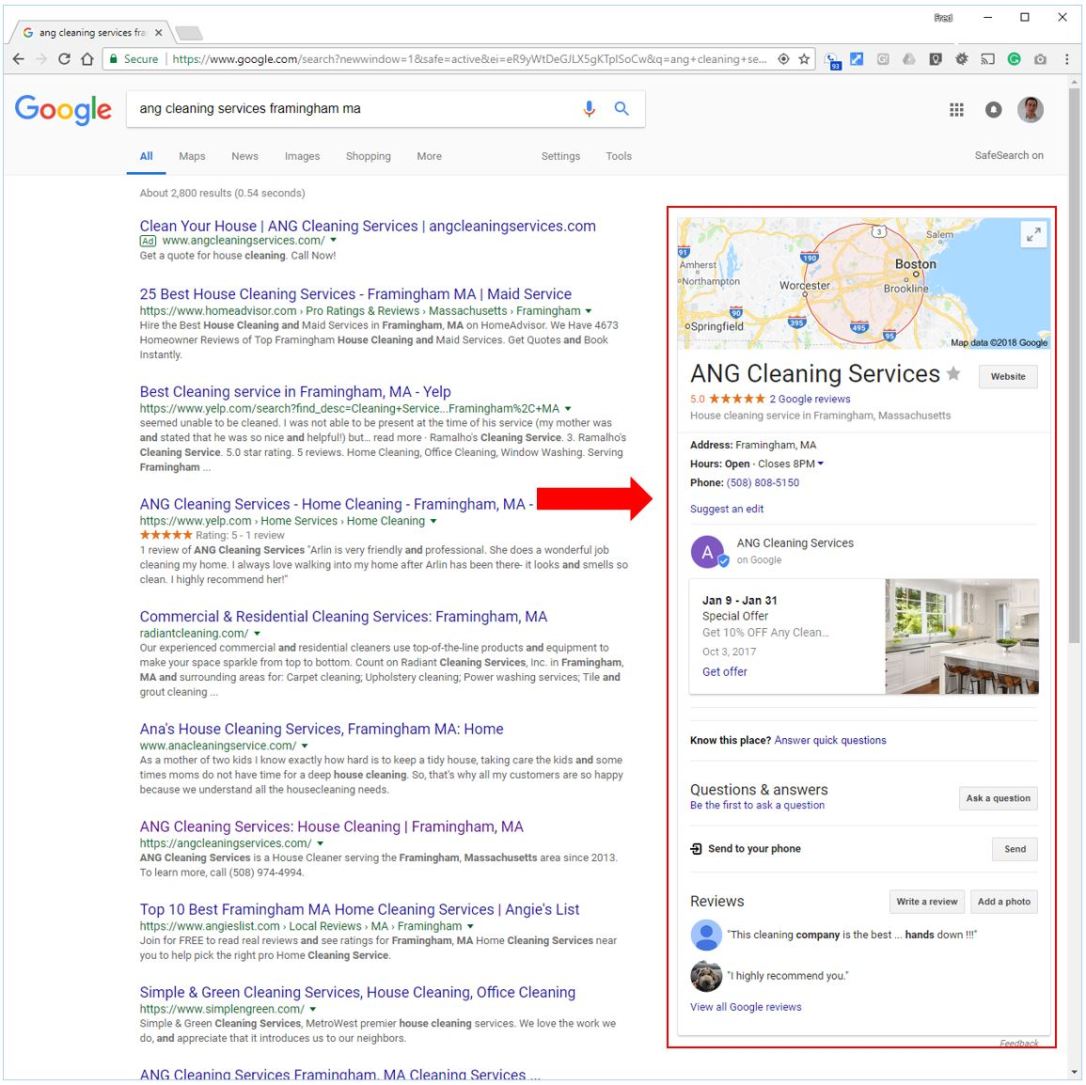Click the gear extension icon in toolbar
The height and width of the screenshot is (1085, 1086).
point(961,60)
